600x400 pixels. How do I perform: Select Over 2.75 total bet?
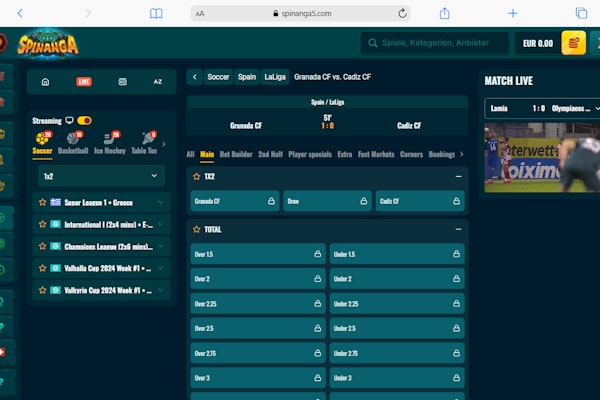click(258, 353)
